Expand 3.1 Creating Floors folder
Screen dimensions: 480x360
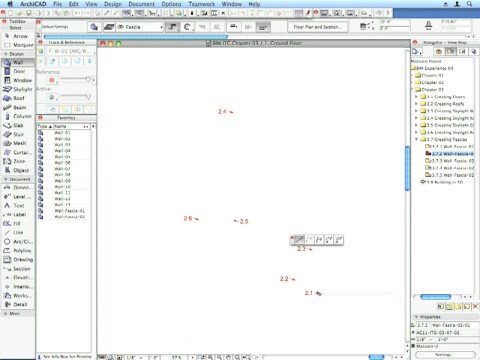tap(416, 97)
